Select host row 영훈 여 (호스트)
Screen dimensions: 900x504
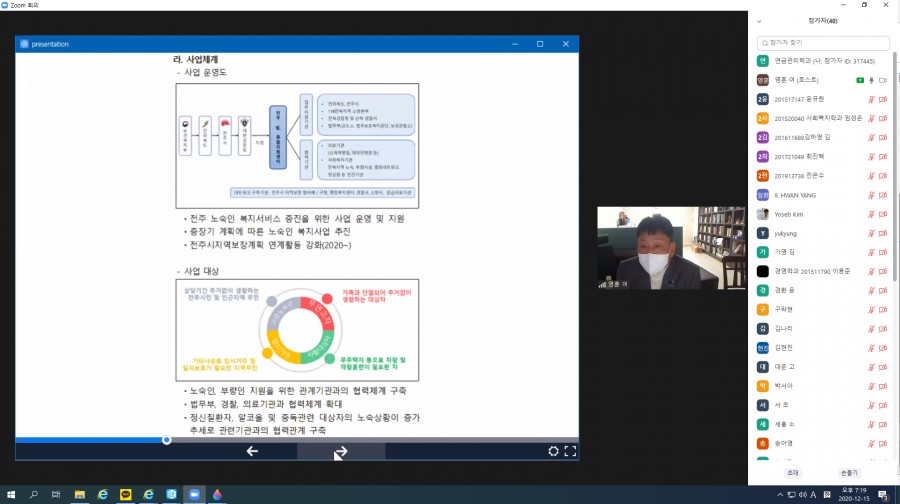[x=823, y=80]
